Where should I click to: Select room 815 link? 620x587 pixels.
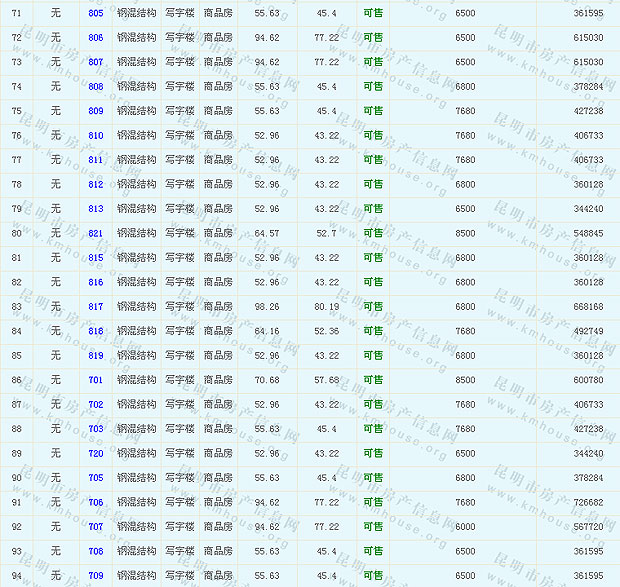(x=96, y=257)
